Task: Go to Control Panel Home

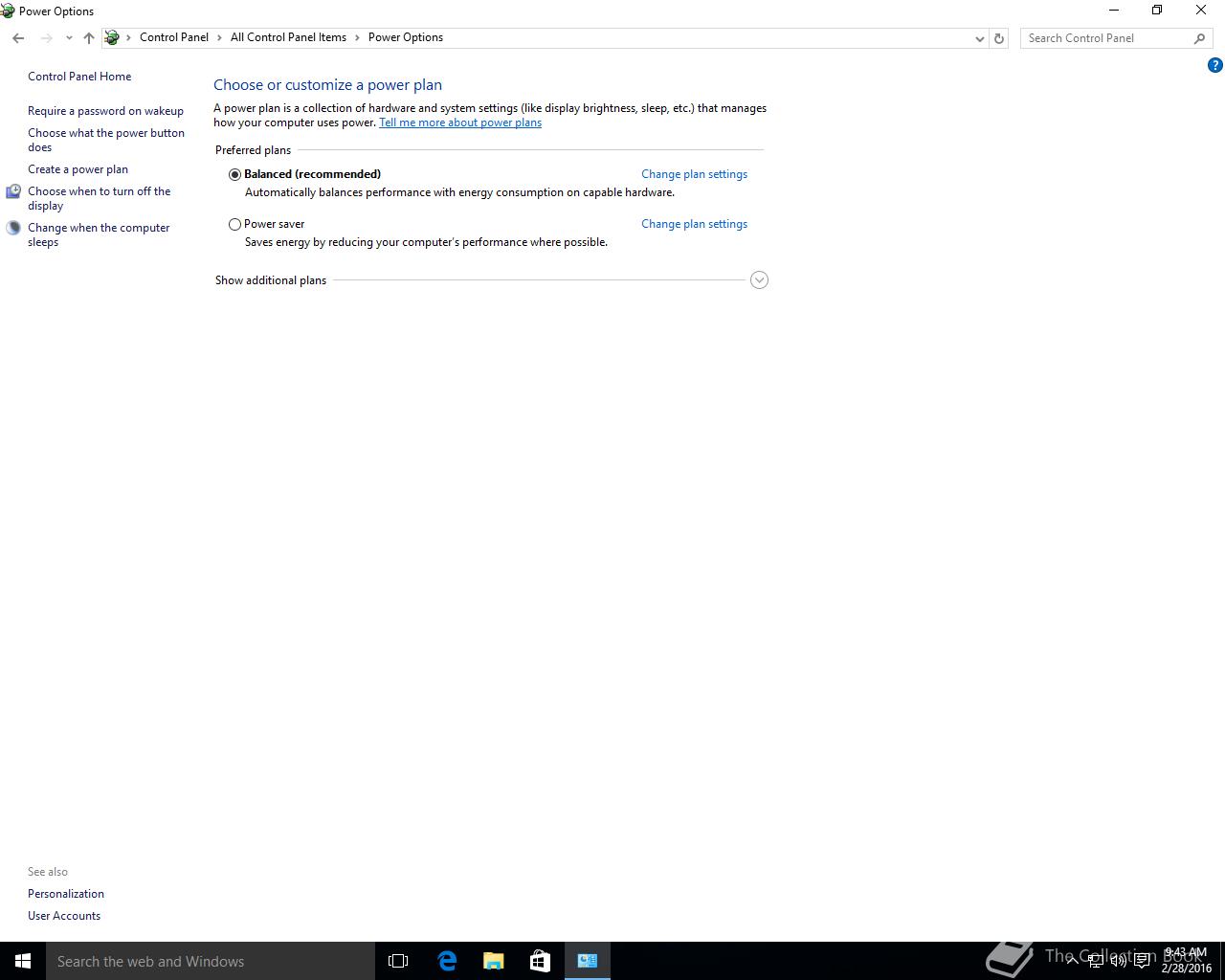Action: [x=79, y=77]
